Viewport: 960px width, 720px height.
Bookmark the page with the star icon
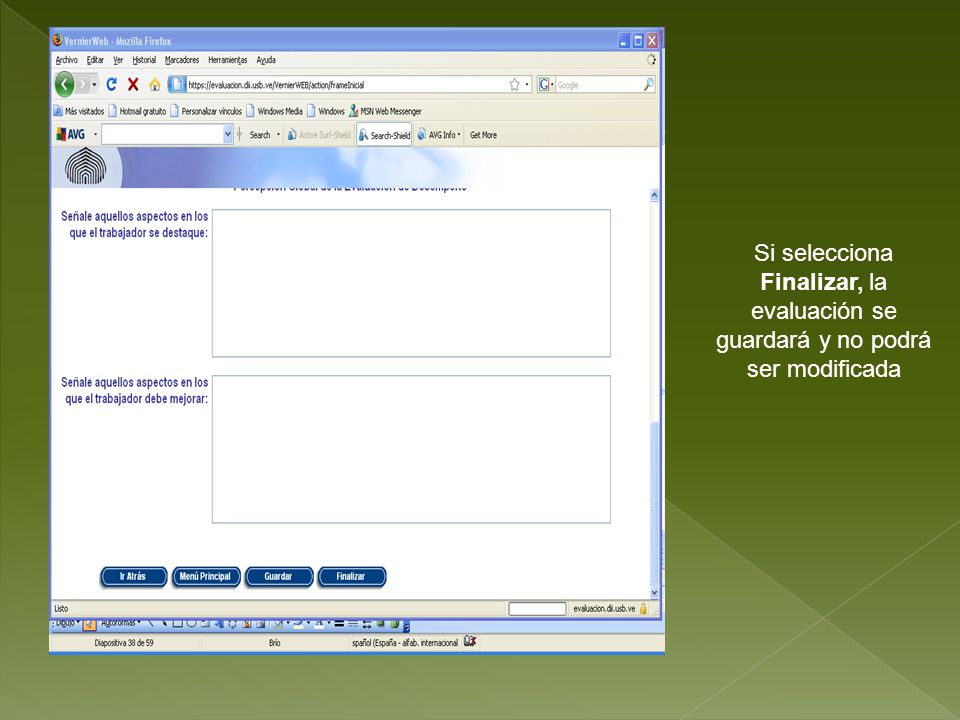514,84
